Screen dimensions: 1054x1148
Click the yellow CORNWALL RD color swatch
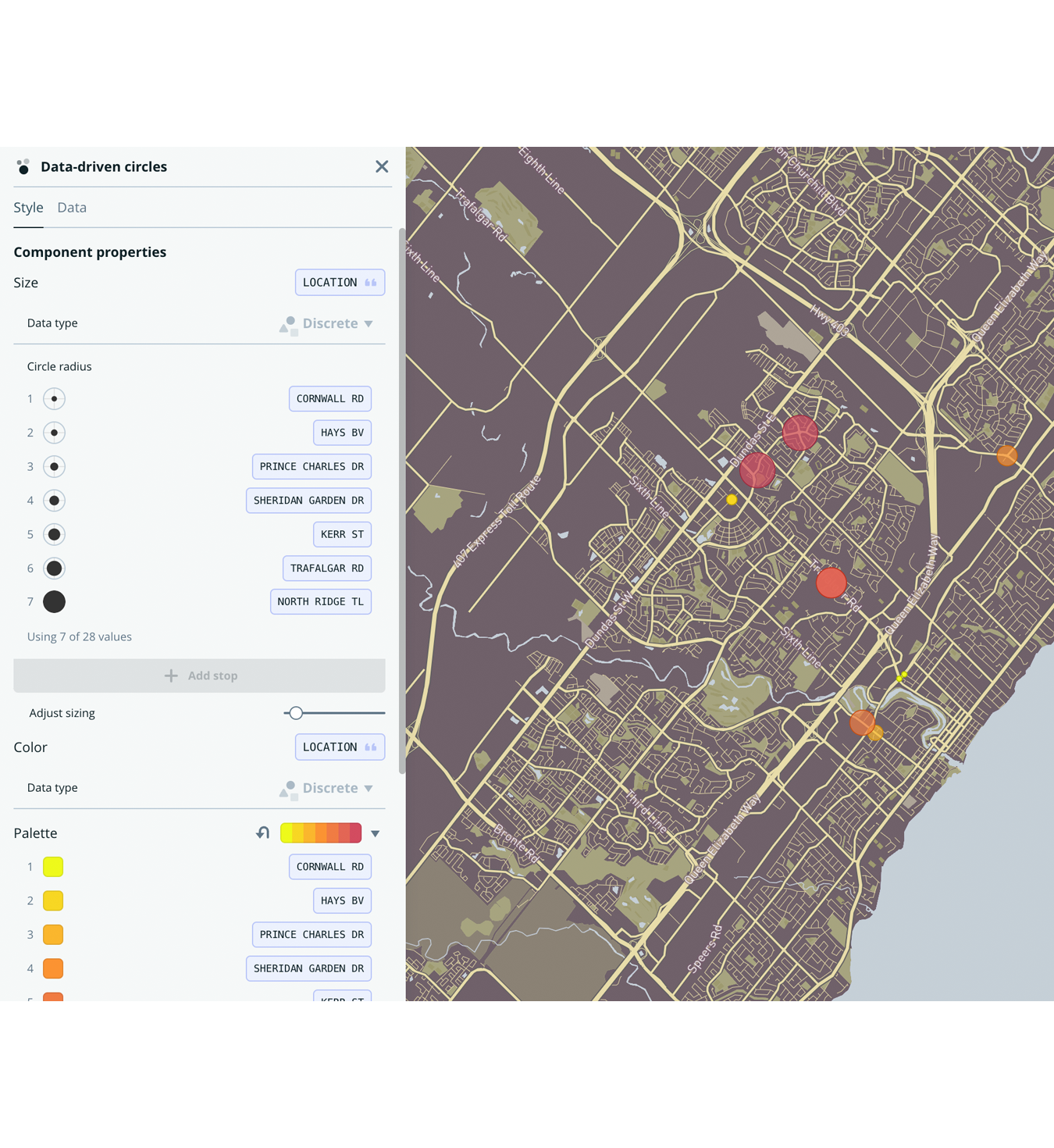tap(52, 866)
